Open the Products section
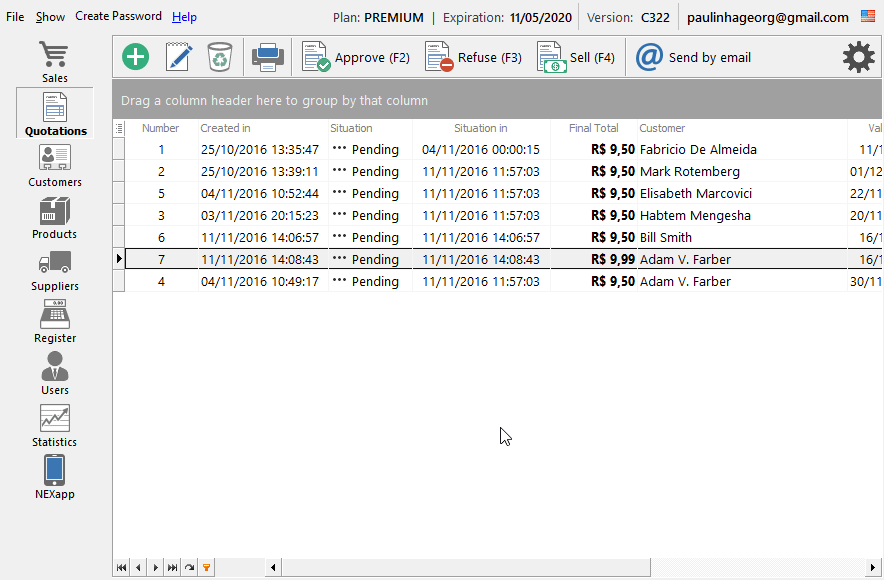This screenshot has height=580, width=884. coord(55,218)
